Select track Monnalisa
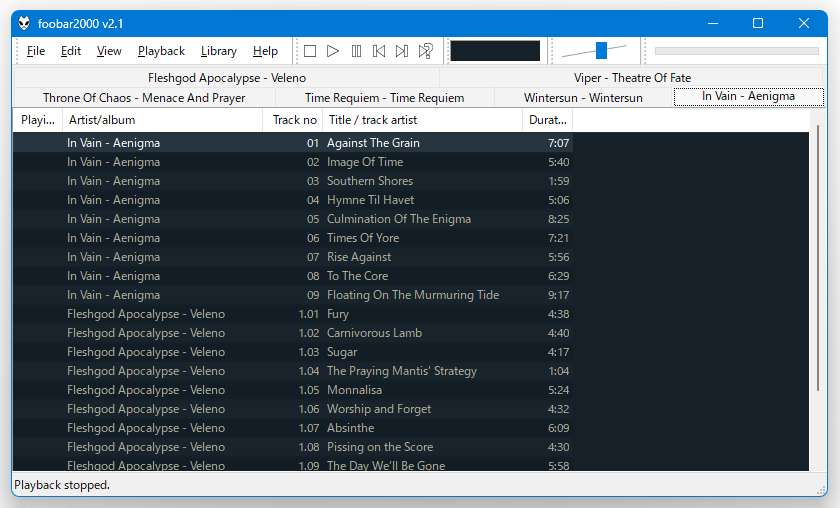 click(292, 390)
